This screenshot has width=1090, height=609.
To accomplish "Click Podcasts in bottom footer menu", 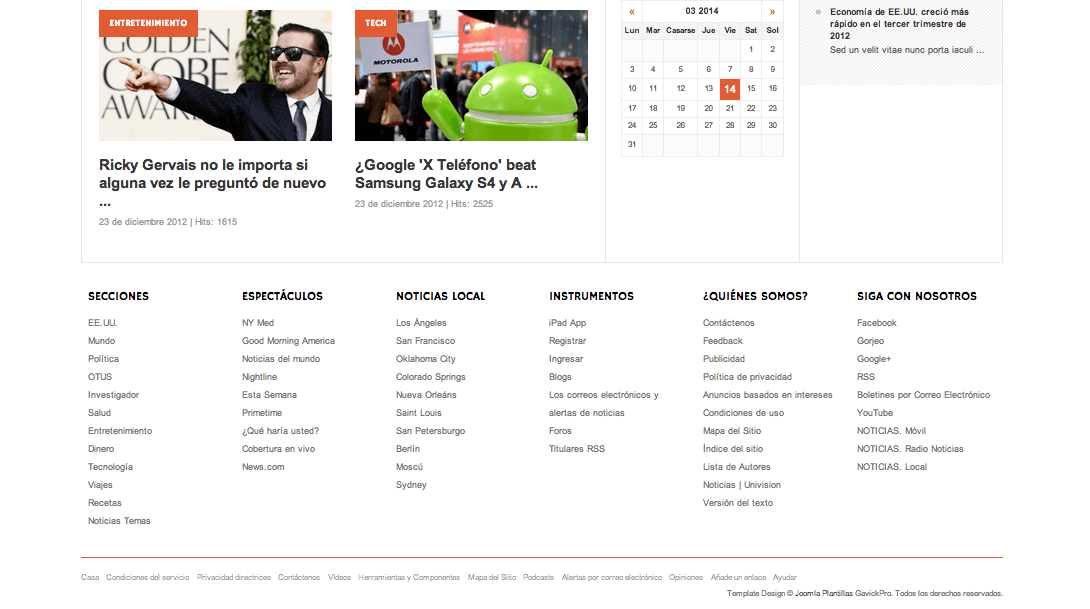I will click(x=539, y=577).
